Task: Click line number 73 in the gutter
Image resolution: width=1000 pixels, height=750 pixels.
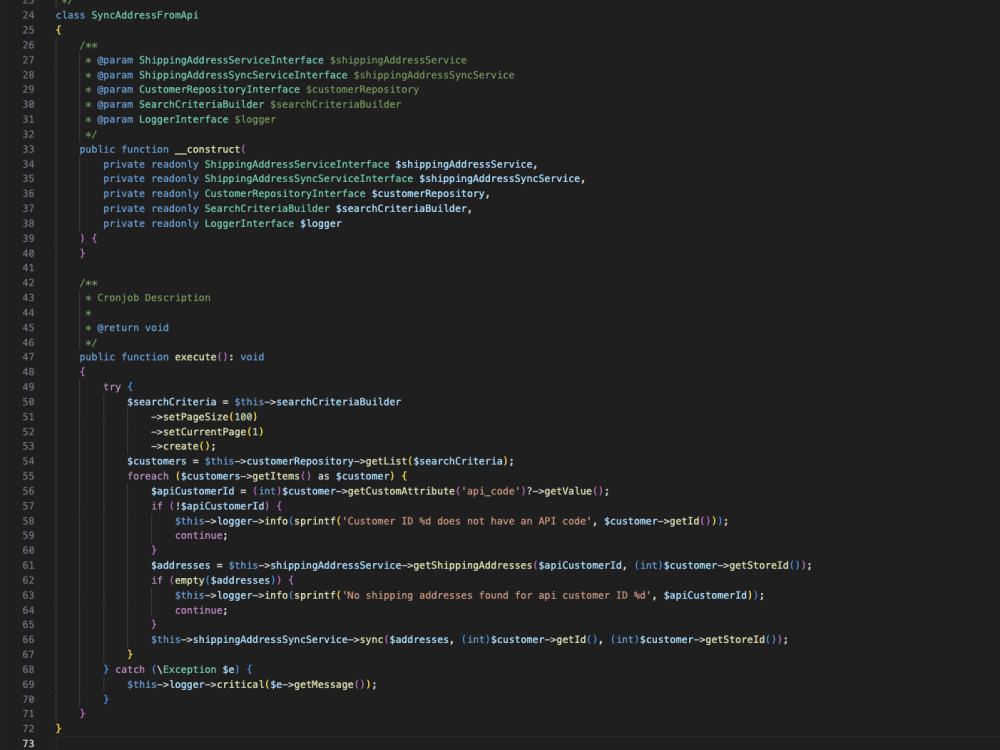Action: [28, 744]
